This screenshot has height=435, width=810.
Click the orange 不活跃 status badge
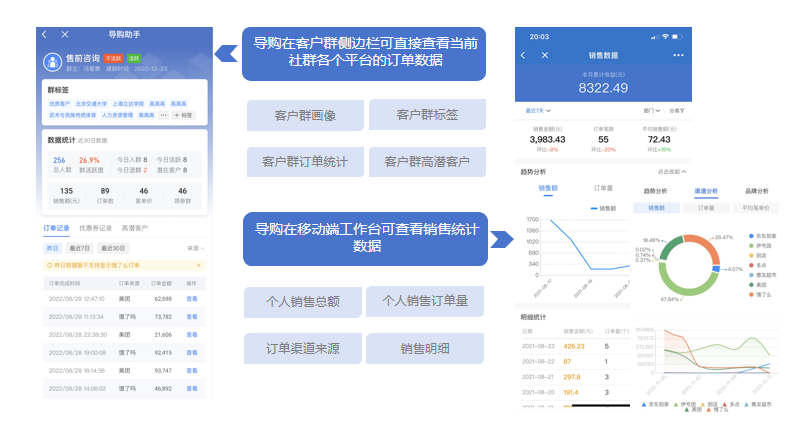click(113, 58)
